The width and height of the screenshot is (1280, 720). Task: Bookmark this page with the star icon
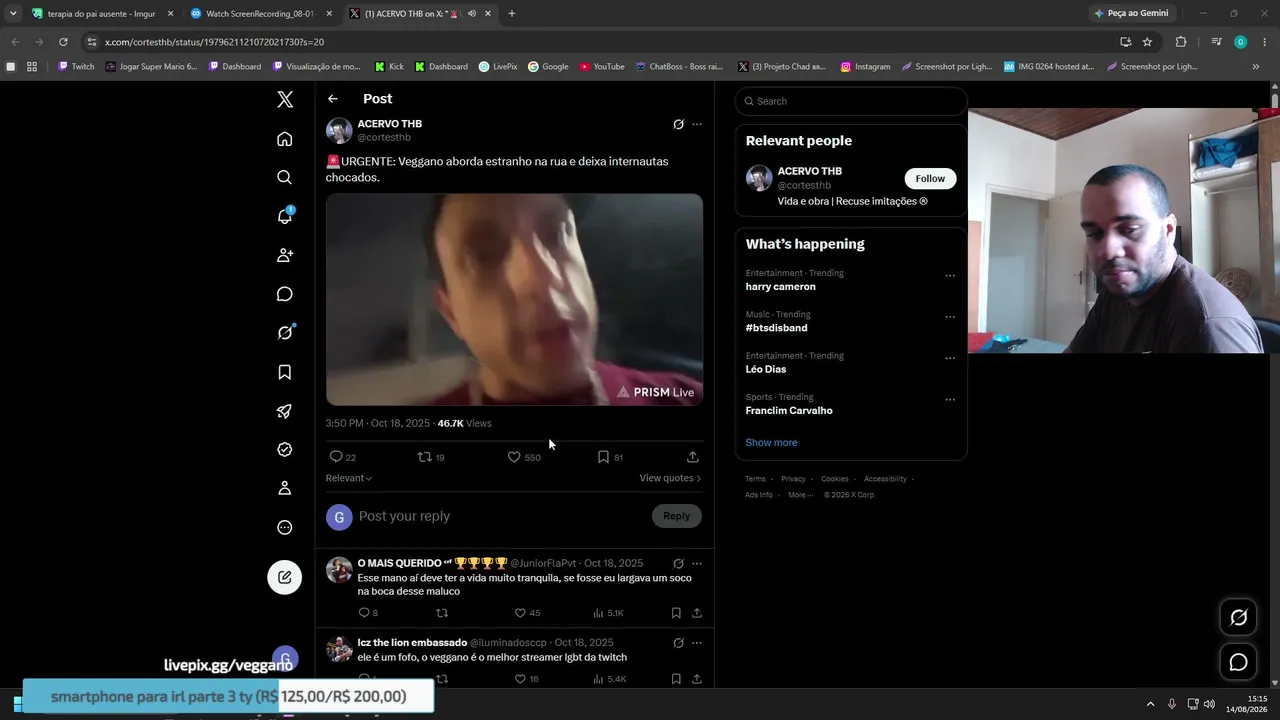pos(1147,42)
